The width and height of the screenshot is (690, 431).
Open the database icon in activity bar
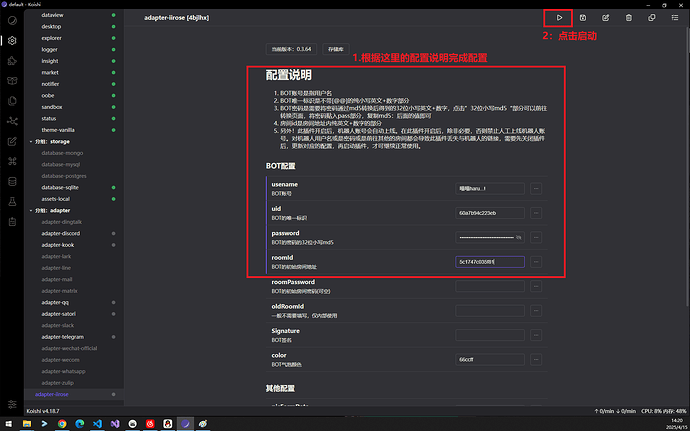[12, 182]
